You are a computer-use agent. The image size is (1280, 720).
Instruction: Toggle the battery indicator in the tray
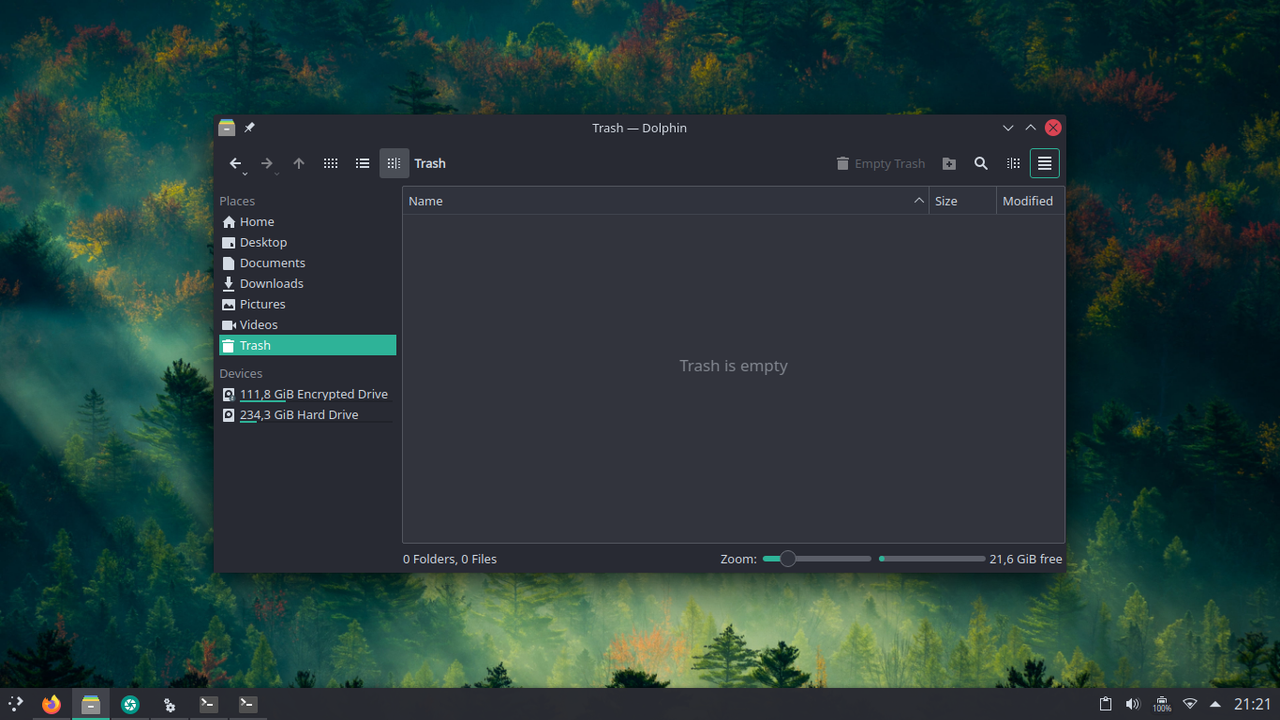click(1161, 704)
